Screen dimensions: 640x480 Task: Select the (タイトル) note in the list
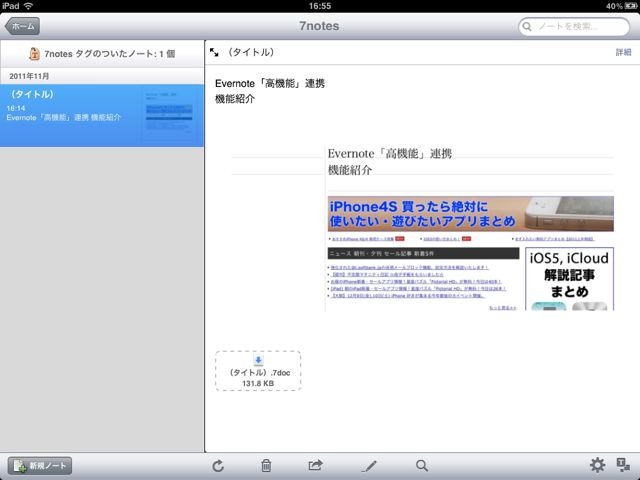102,116
